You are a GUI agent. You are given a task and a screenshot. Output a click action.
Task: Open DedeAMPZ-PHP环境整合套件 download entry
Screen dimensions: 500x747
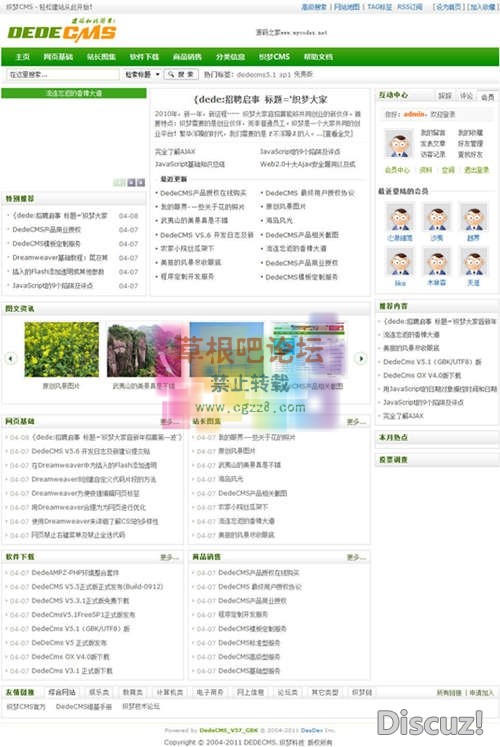point(75,573)
